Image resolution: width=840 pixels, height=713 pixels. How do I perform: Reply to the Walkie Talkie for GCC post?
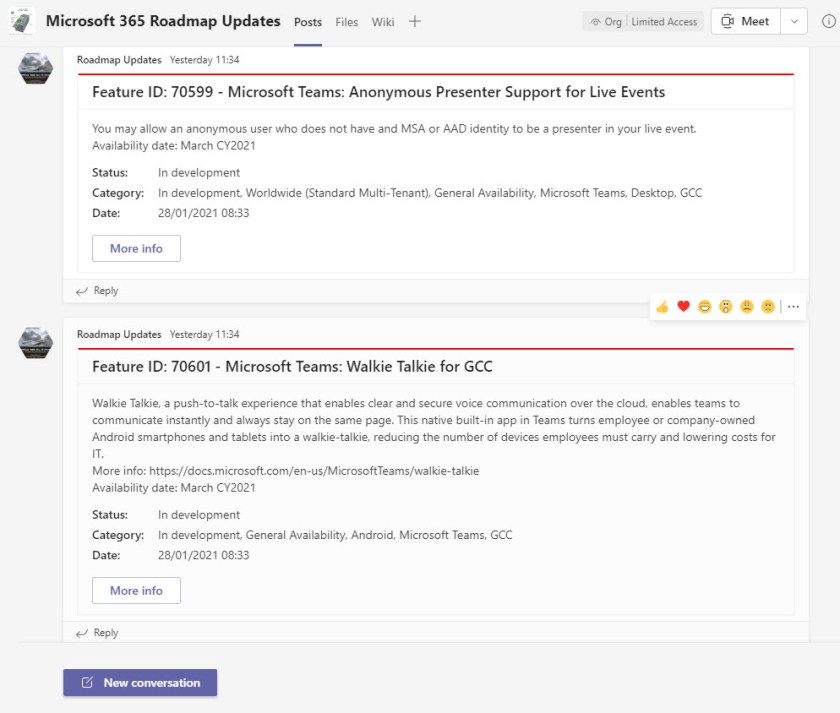click(x=97, y=633)
